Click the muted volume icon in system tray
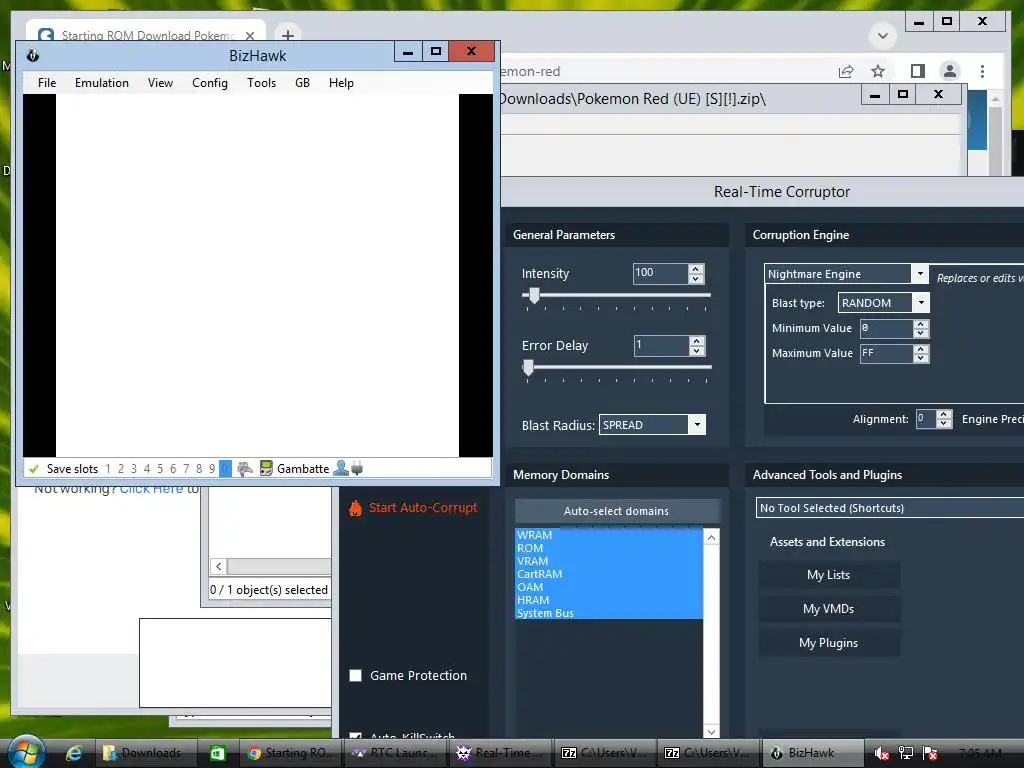Image resolution: width=1024 pixels, height=768 pixels. click(881, 753)
